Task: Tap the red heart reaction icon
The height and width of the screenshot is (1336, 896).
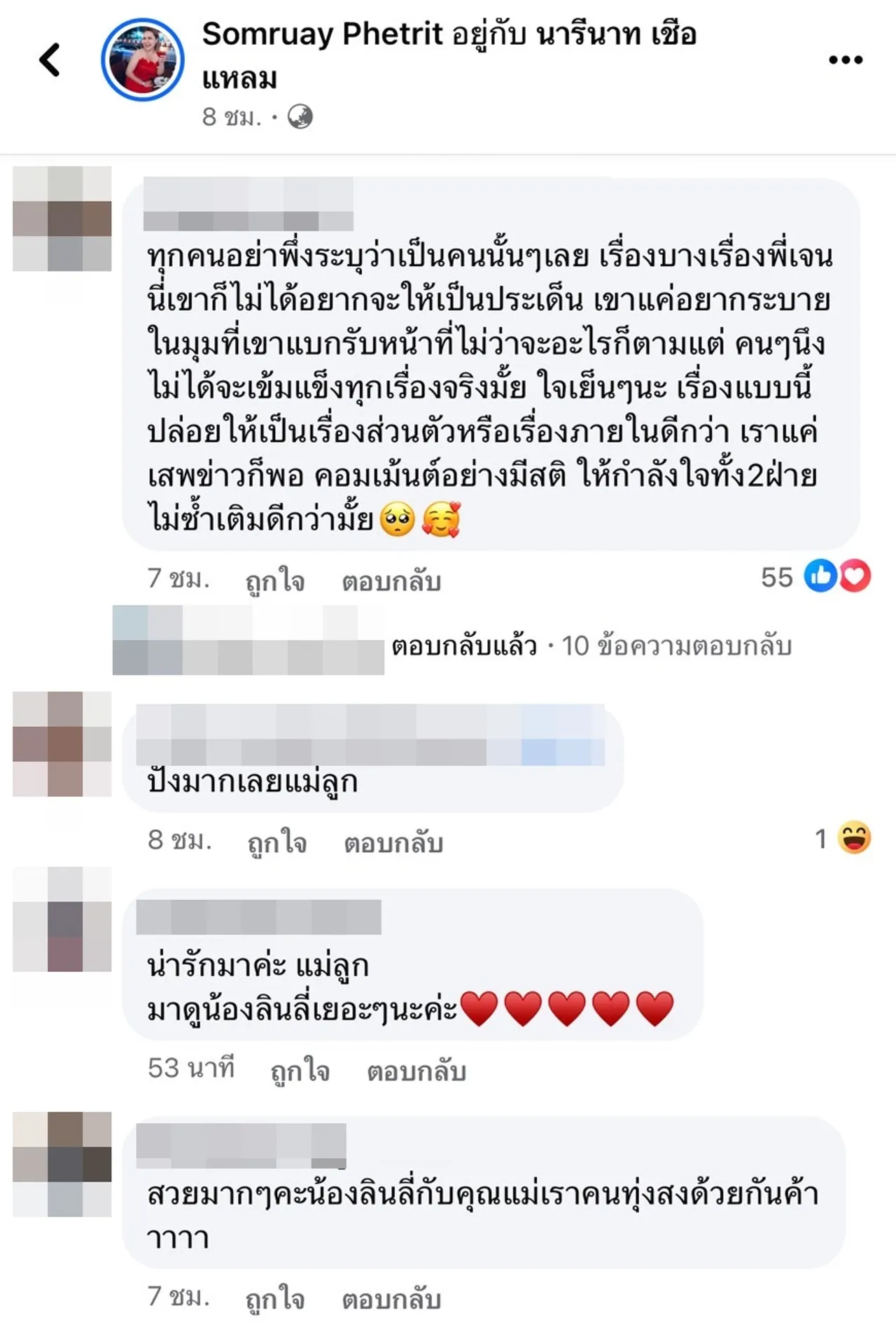Action: (x=855, y=576)
